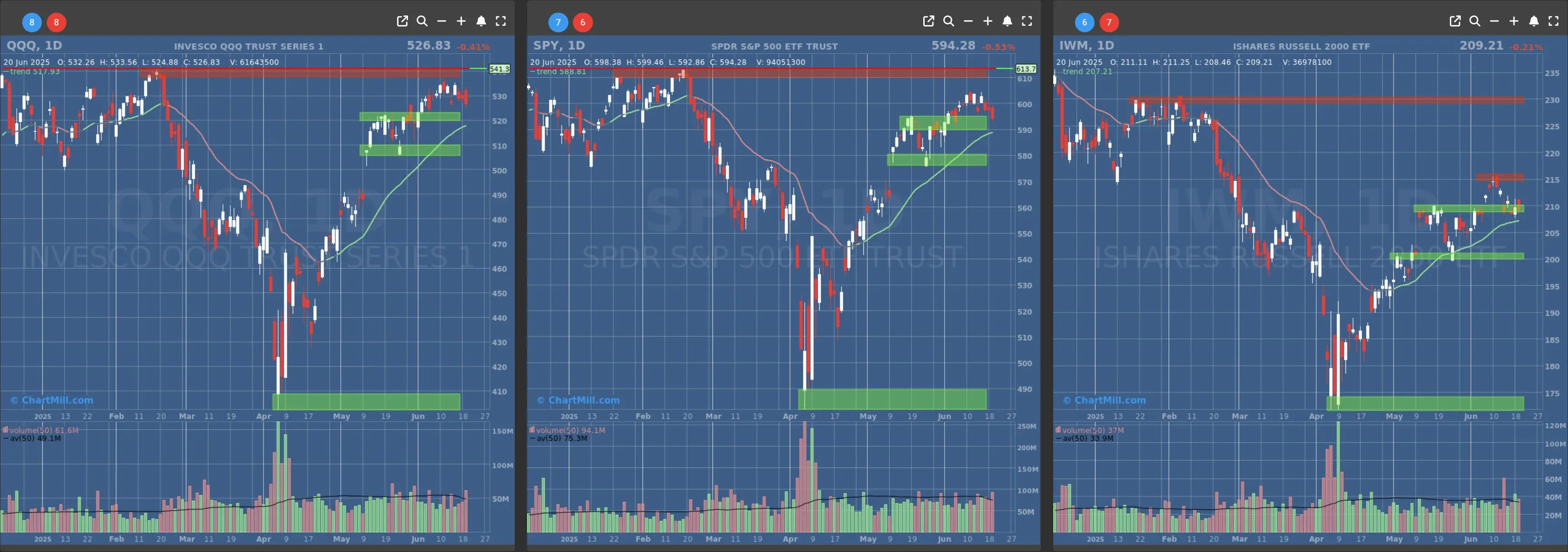Click the -0.21% change on IWM
This screenshot has height=552, width=1568.
pos(1525,47)
